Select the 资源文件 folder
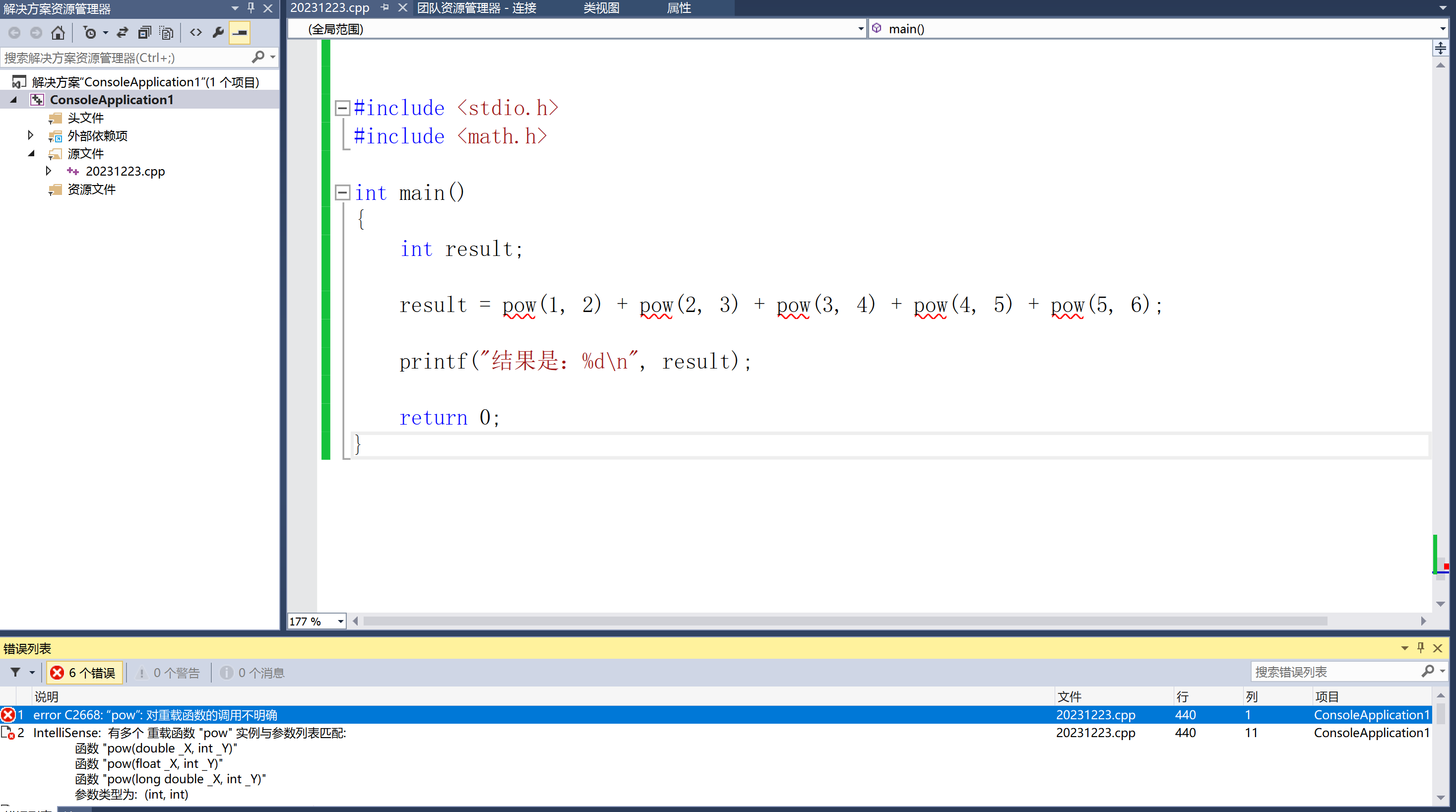This screenshot has width=1456, height=812. click(92, 189)
